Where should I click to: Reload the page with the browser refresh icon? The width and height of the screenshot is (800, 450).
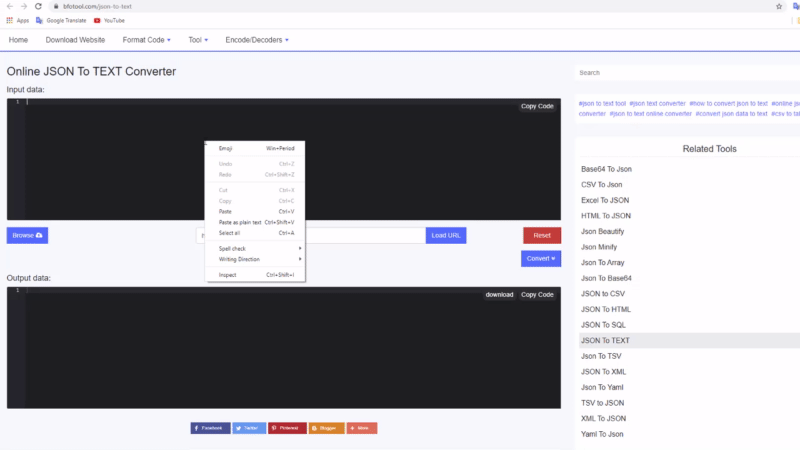(x=38, y=6)
